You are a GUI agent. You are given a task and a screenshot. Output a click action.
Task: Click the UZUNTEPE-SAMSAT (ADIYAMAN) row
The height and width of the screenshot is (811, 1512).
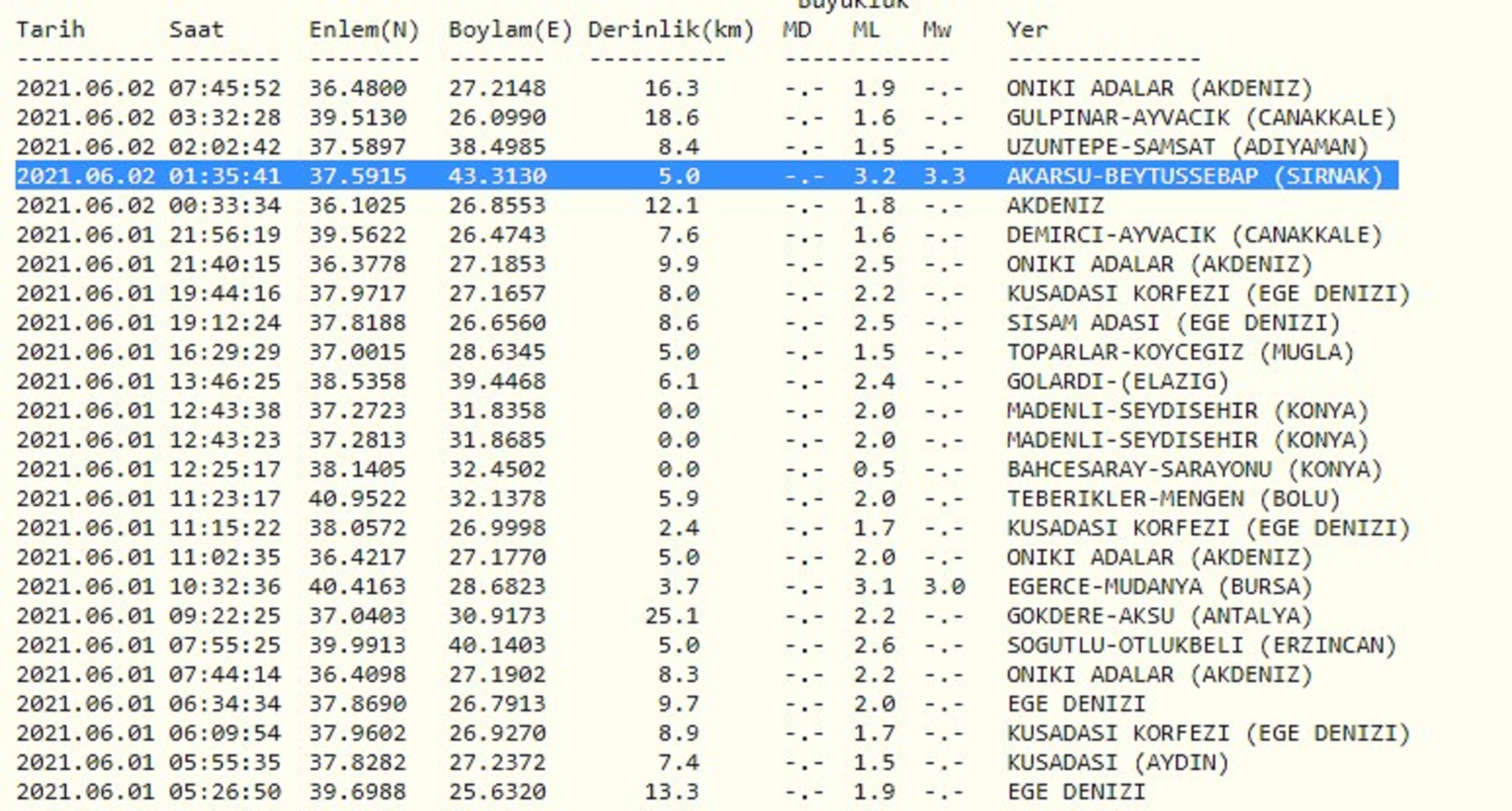click(1187, 147)
